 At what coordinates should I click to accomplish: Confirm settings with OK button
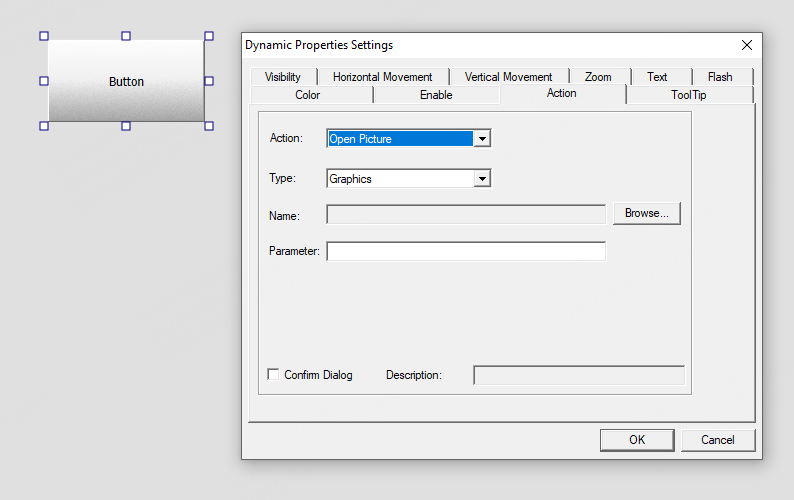637,440
